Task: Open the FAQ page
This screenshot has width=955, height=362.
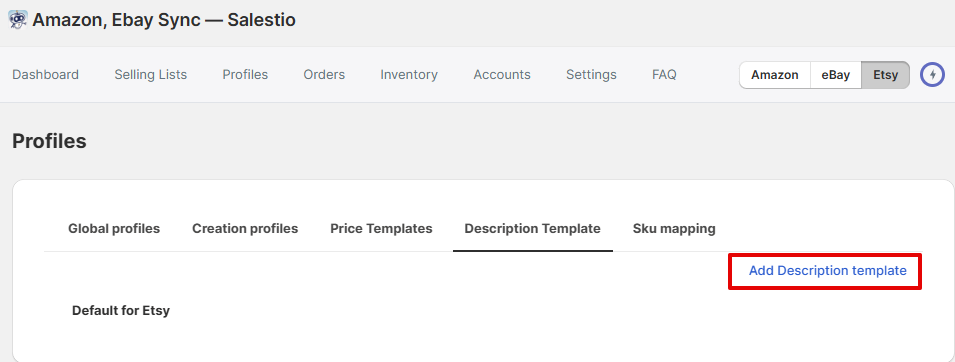Action: point(664,74)
